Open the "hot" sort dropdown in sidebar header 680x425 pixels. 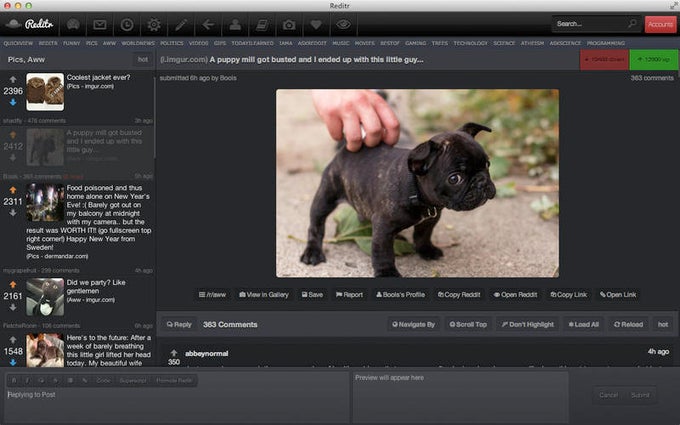143,60
